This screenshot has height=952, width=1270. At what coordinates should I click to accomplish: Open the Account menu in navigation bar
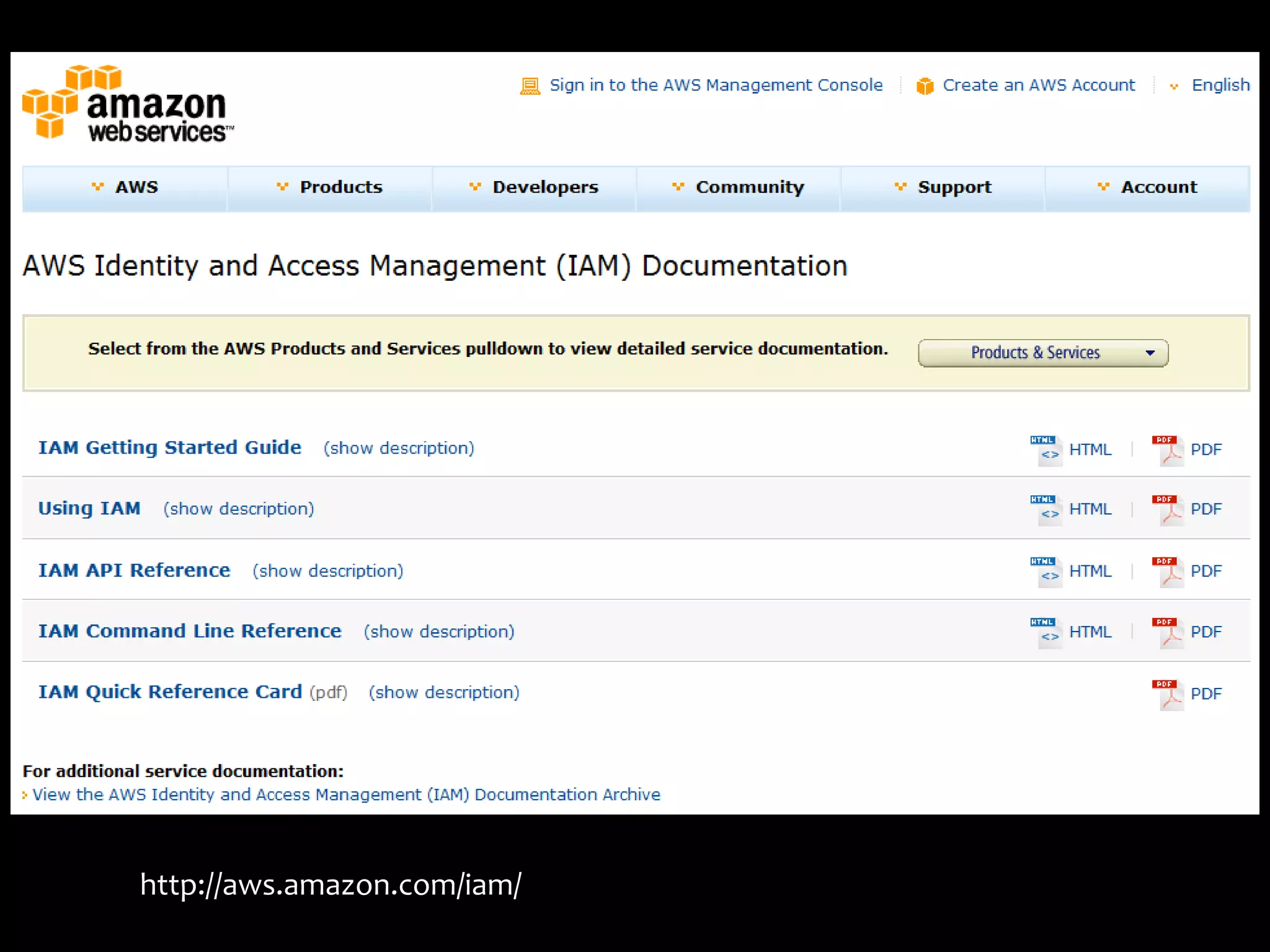(x=1158, y=187)
